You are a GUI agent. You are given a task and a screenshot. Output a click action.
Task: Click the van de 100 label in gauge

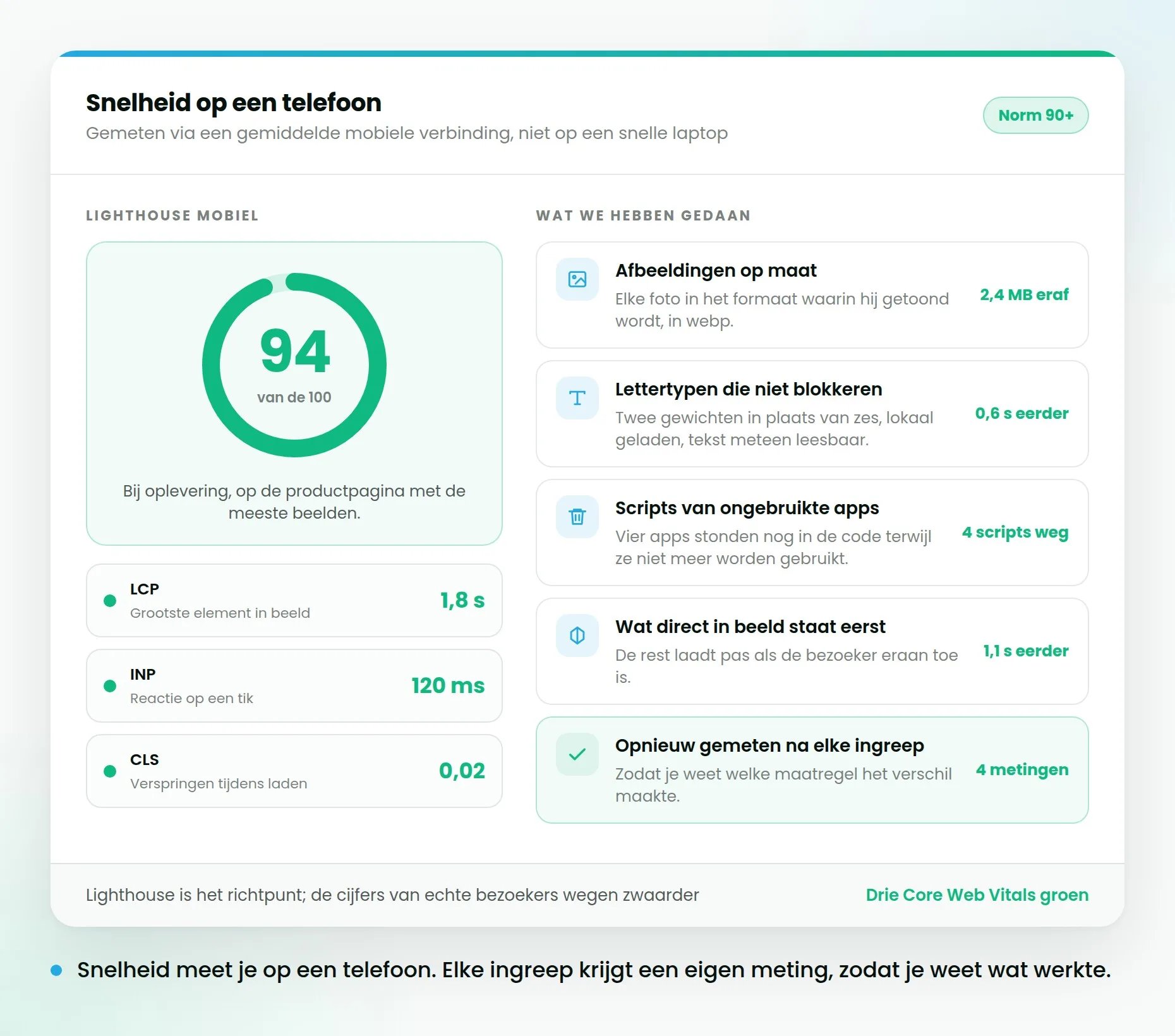294,397
